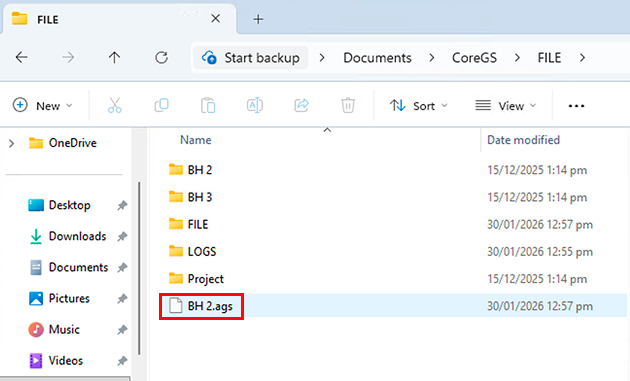Click the Share icon in toolbar

coord(301,106)
